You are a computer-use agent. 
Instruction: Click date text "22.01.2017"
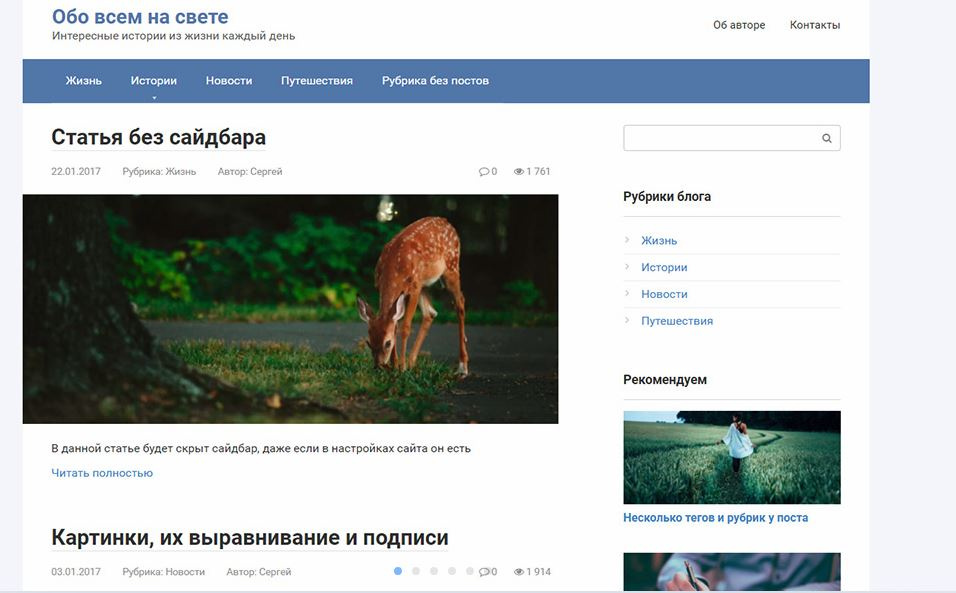76,172
